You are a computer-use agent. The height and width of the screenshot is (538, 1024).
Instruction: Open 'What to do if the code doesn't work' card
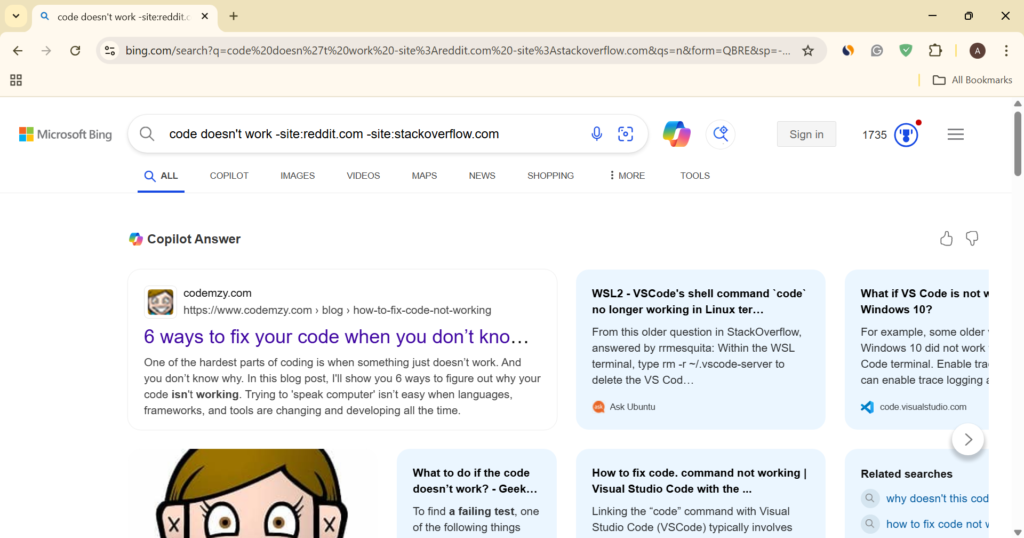(x=477, y=494)
